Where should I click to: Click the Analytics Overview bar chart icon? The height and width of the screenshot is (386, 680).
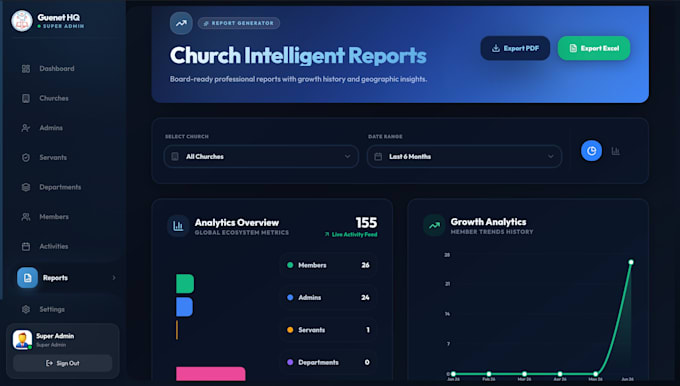tap(178, 226)
